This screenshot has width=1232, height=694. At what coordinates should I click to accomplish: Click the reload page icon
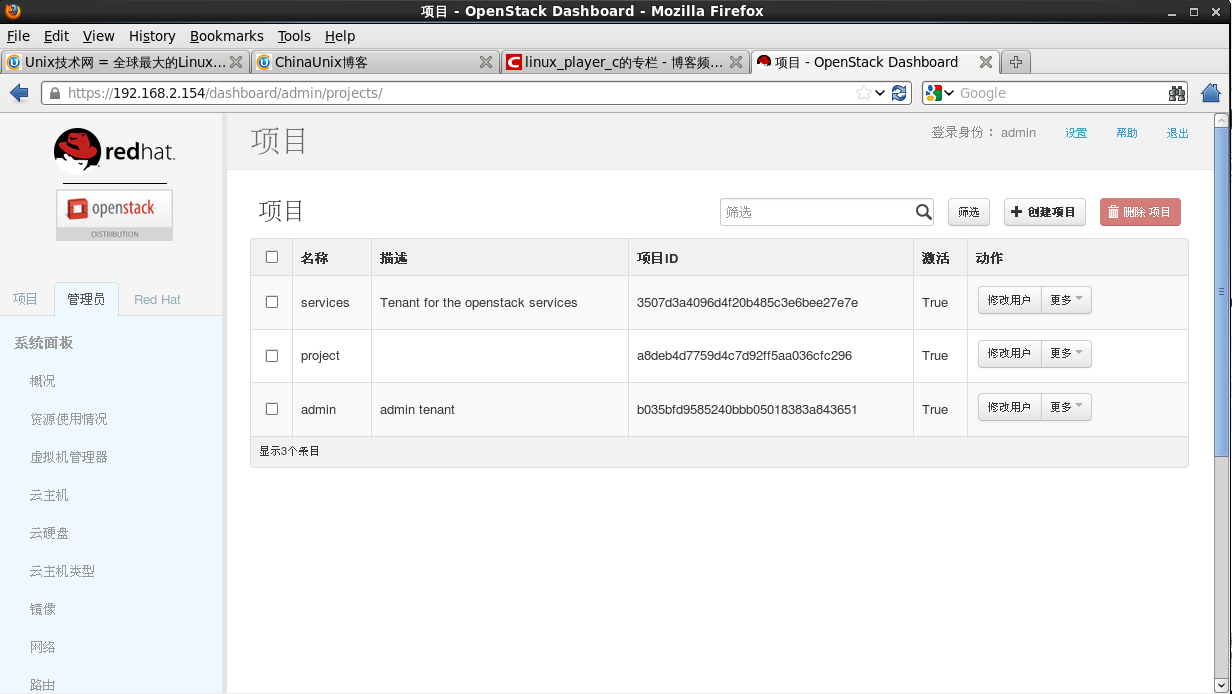[x=897, y=92]
